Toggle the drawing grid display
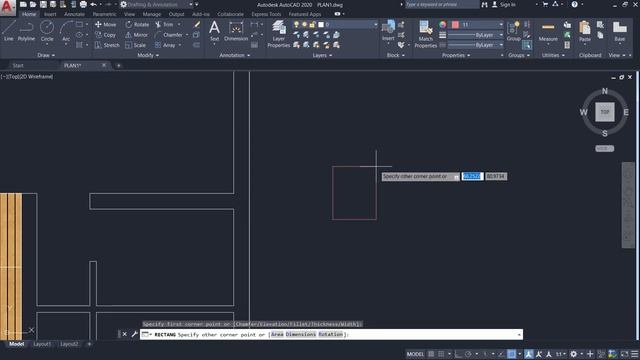Viewport: 640px width, 360px height. coord(431,354)
